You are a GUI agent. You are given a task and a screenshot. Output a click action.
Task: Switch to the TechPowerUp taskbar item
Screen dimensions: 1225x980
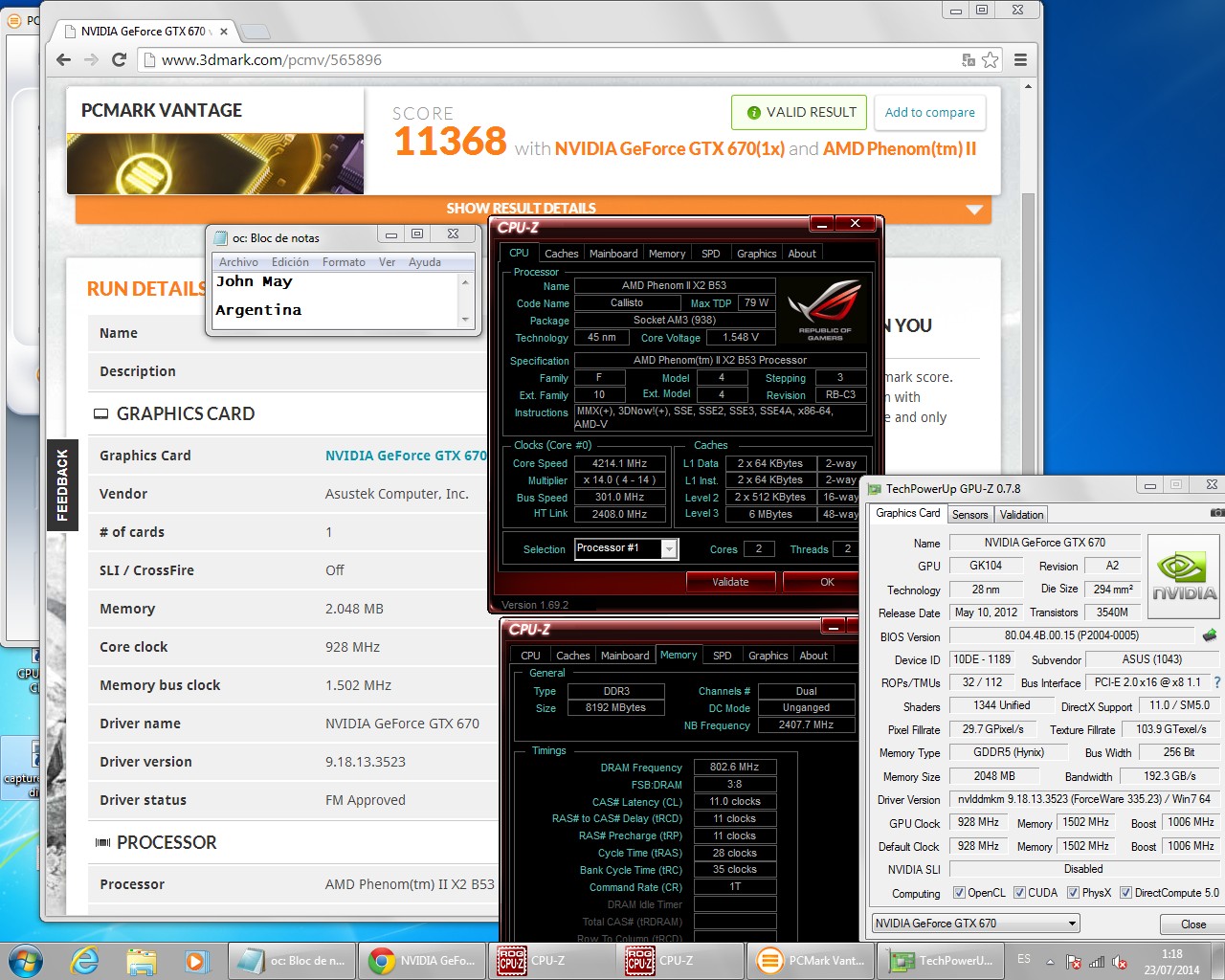940,960
